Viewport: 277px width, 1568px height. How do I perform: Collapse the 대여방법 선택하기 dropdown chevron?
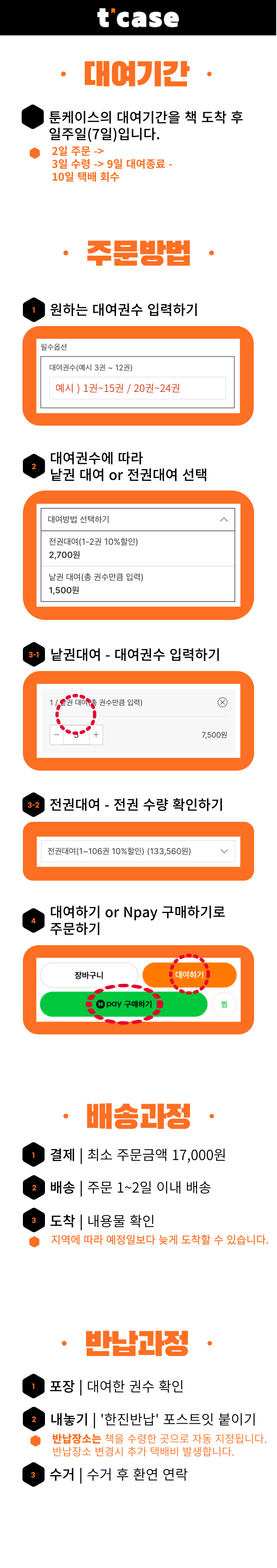pos(224,519)
